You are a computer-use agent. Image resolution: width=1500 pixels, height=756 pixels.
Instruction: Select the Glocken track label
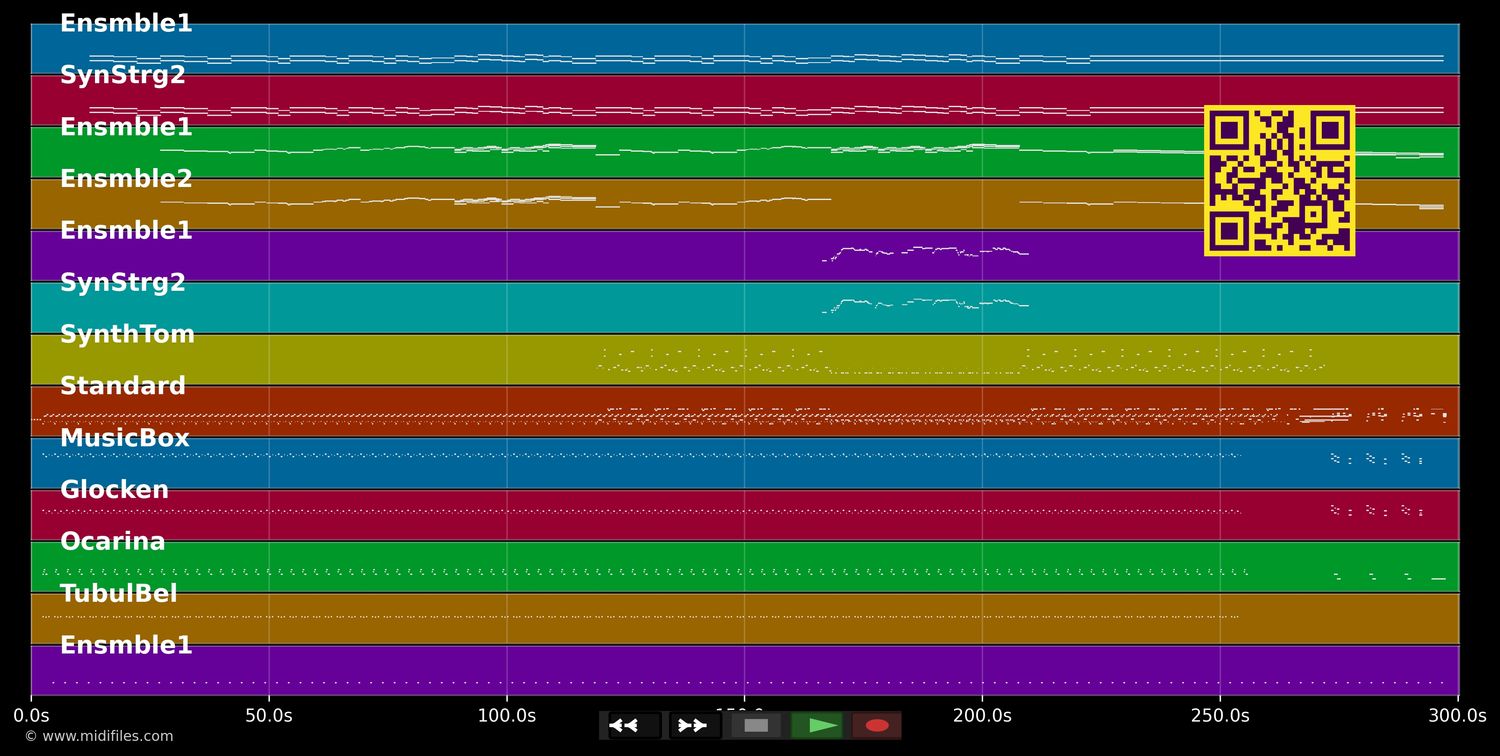[114, 491]
